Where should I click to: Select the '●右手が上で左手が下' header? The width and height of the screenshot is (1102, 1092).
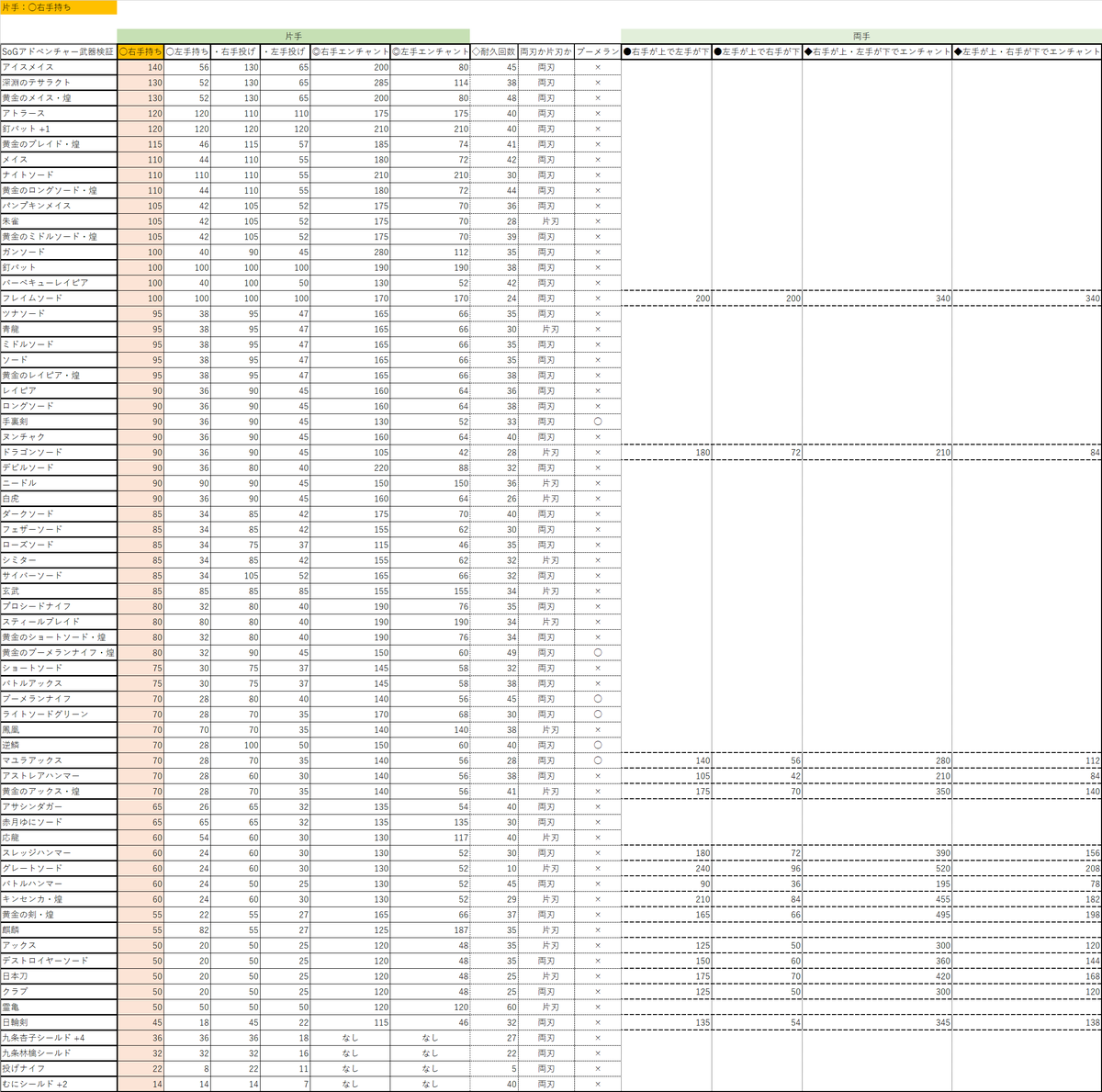pos(667,51)
